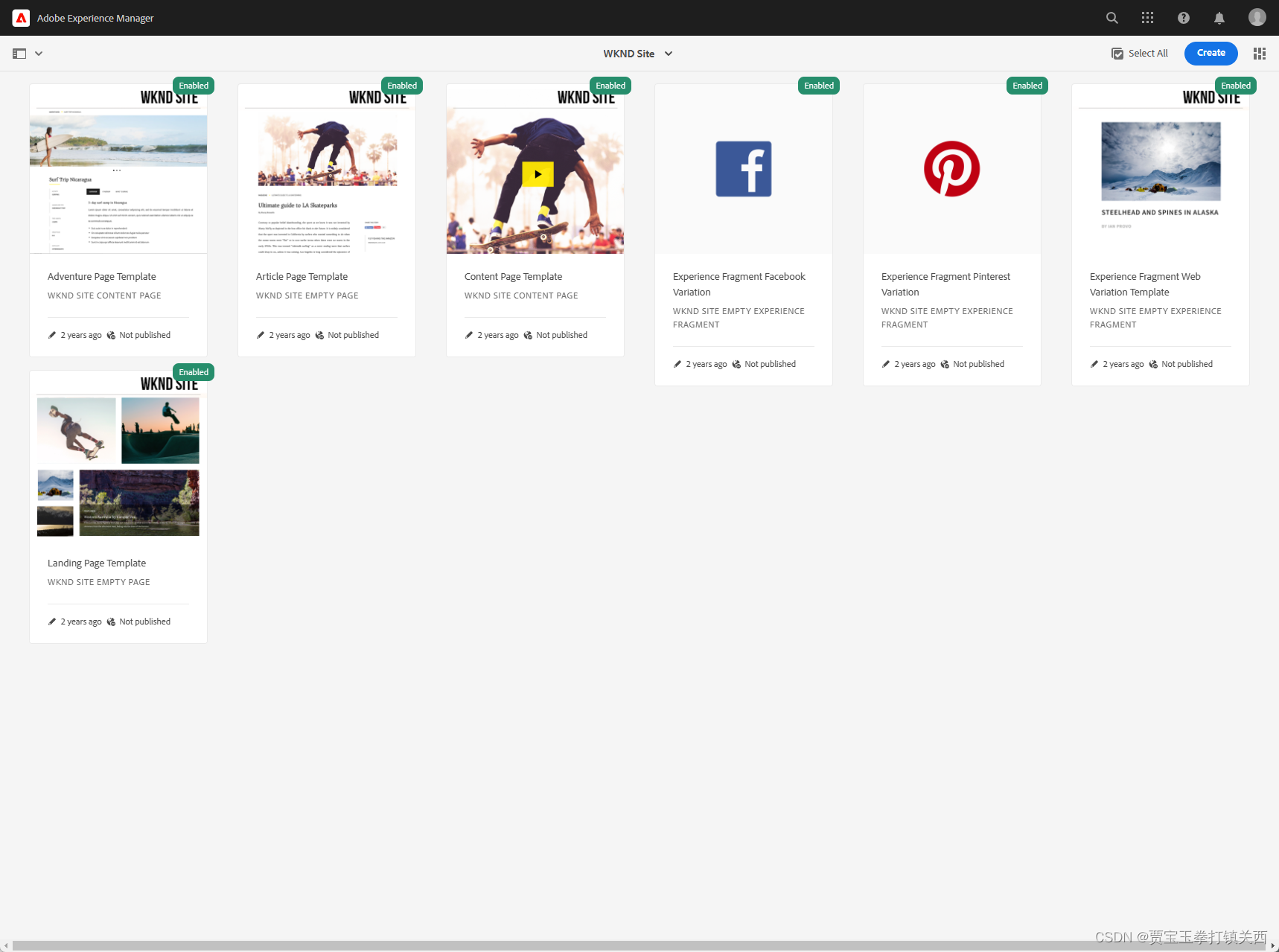Click the Adventure Page Template title

coord(102,276)
